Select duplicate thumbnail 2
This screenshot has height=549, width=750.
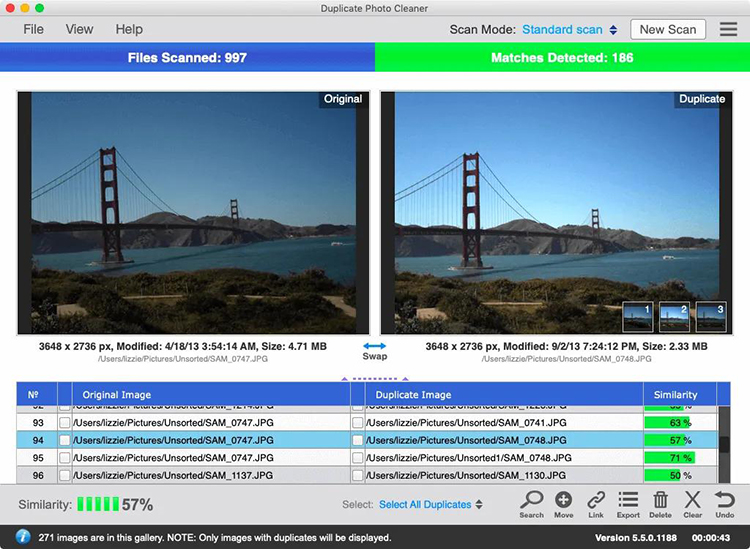(674, 317)
